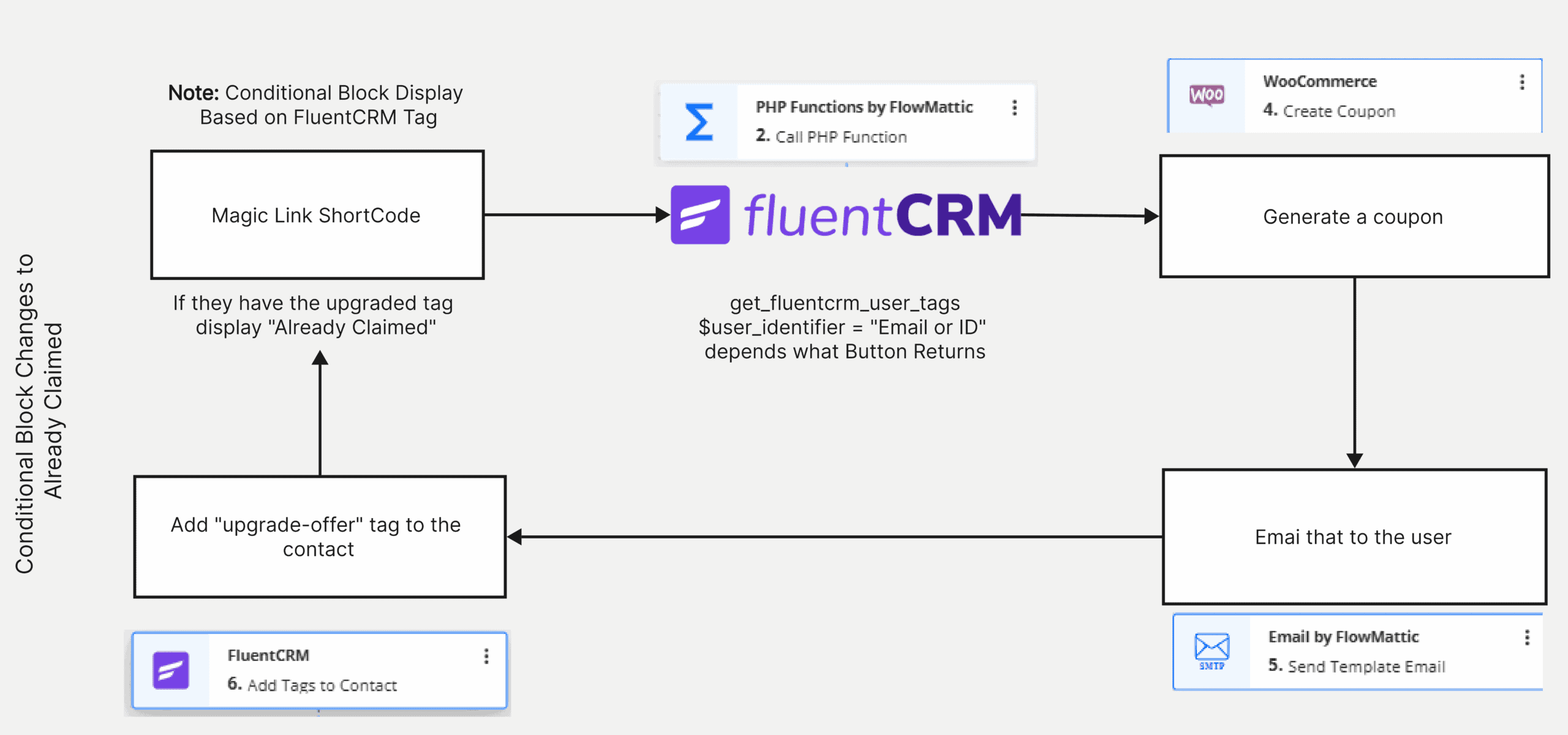
Task: Select the Magic Link ShortCode box
Action: (317, 215)
